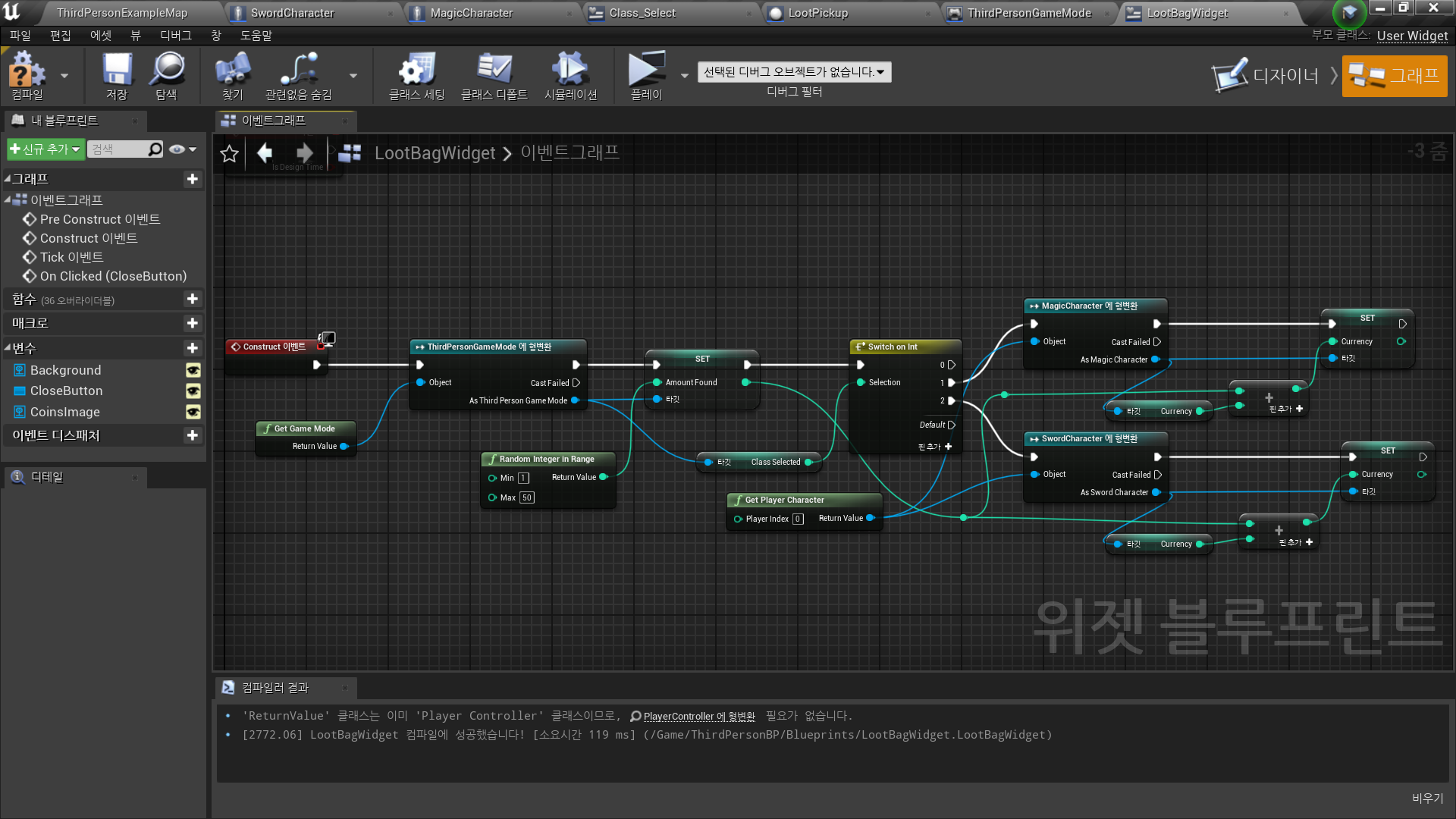
Task: Collapse the EventGraph tree entry
Action: point(8,200)
